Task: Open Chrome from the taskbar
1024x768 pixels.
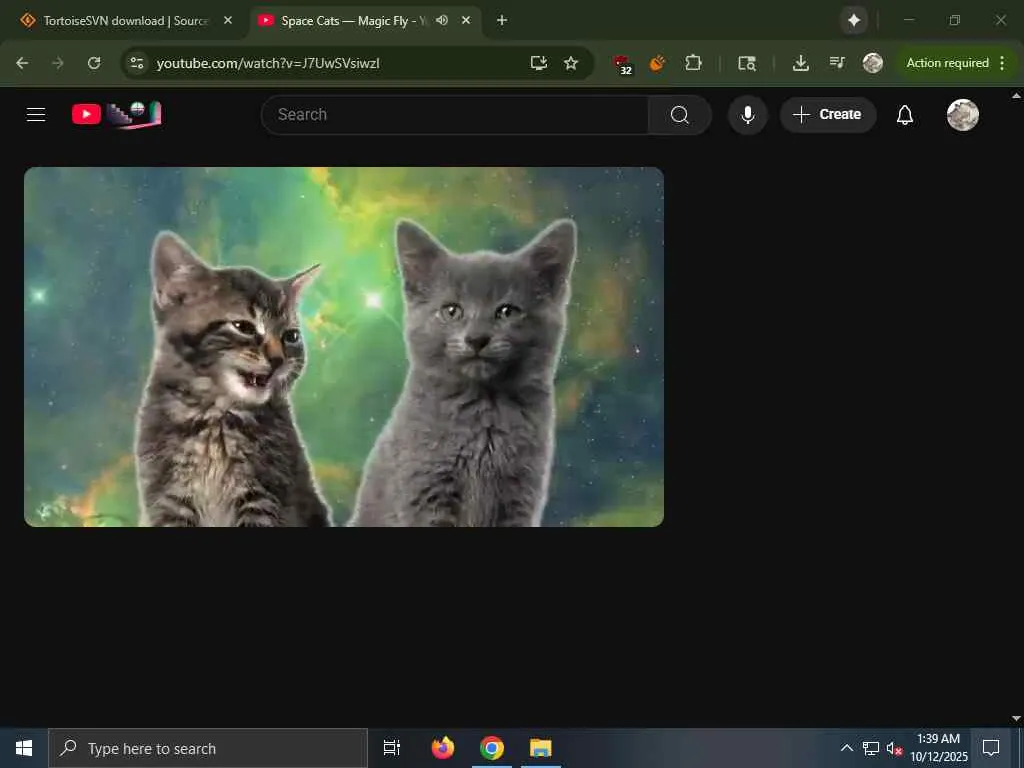Action: (492, 748)
